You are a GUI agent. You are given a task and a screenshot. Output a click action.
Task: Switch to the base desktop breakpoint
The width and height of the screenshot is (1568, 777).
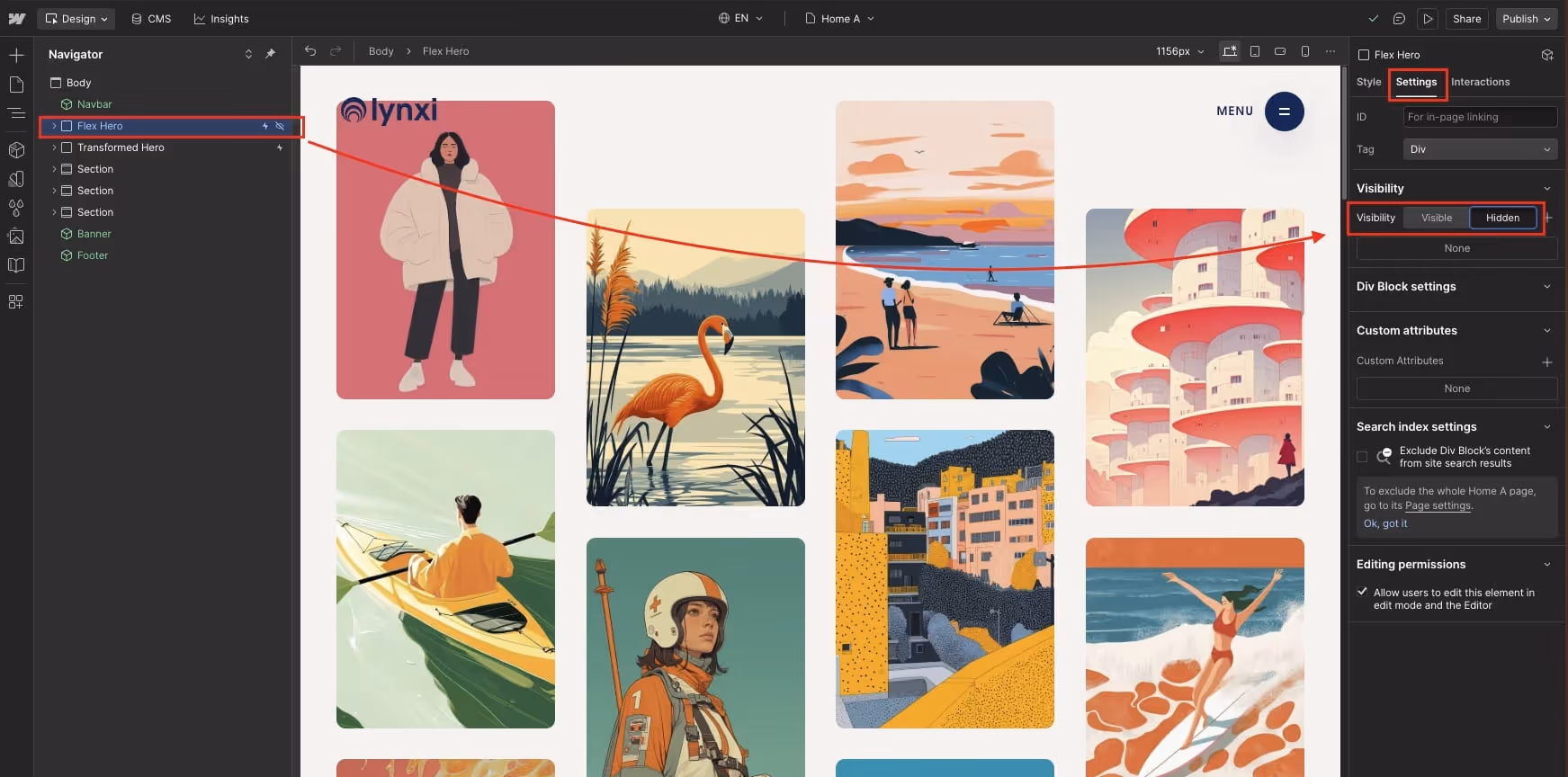pos(1230,51)
